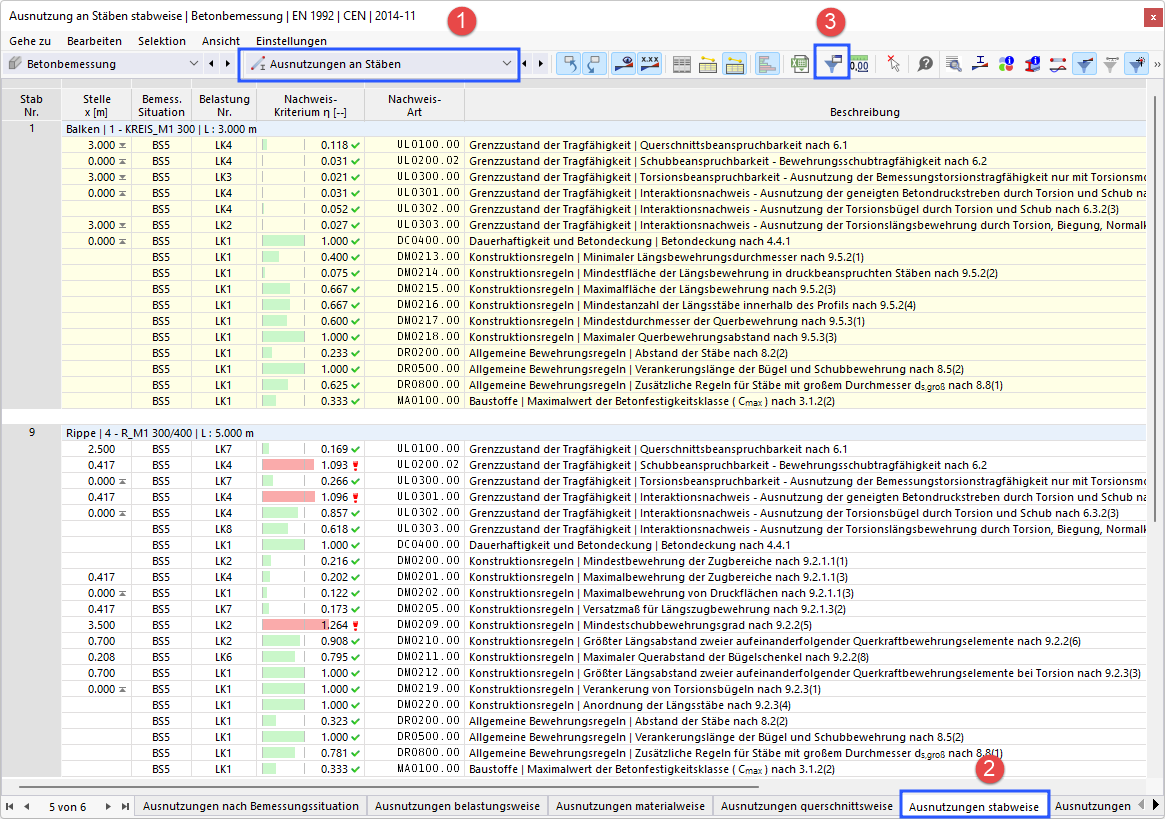The width and height of the screenshot is (1165, 819).
Task: Switch to Ausnutzungen querschnittsweise tab
Action: pos(806,806)
